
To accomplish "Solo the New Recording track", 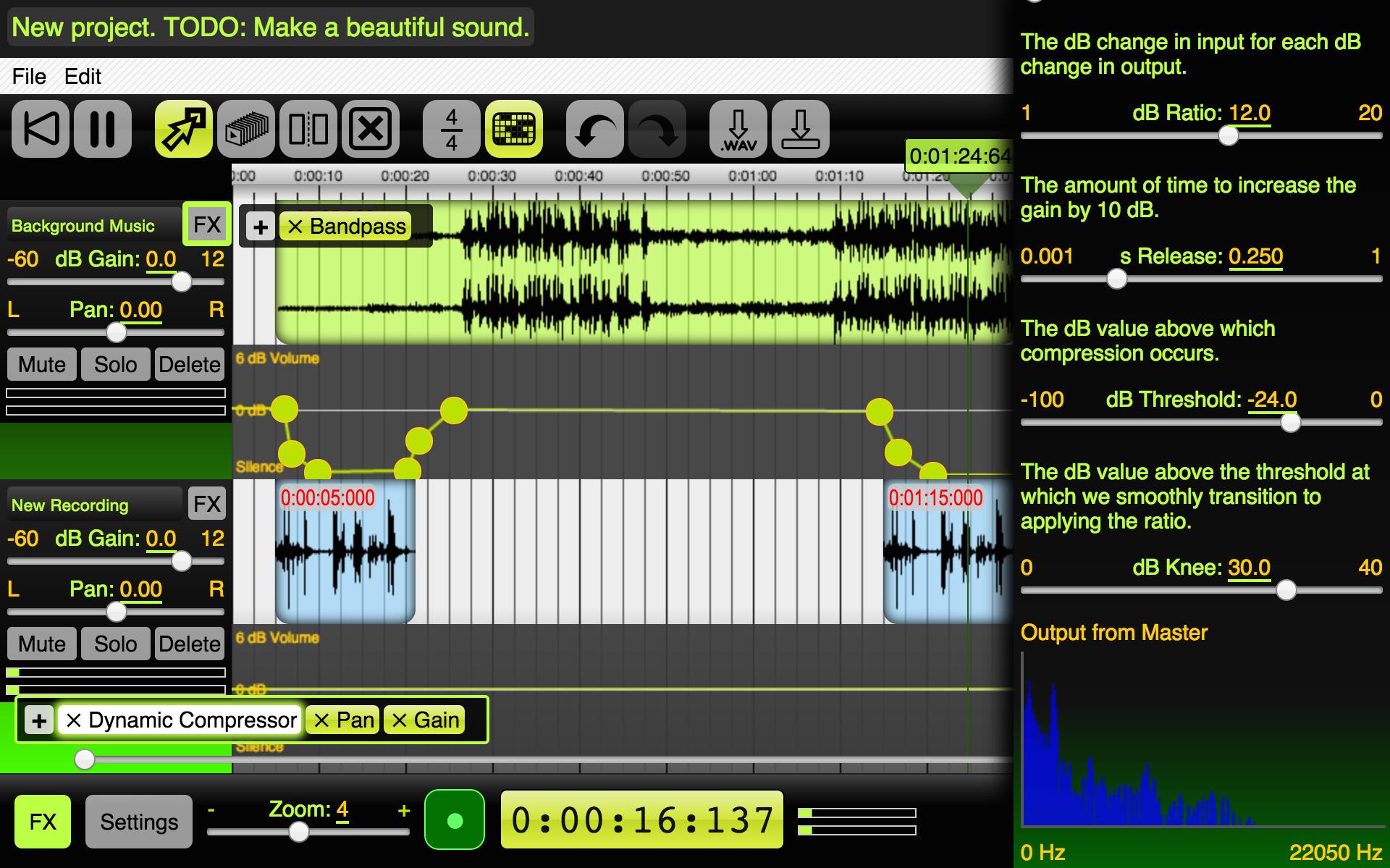I will coord(116,643).
